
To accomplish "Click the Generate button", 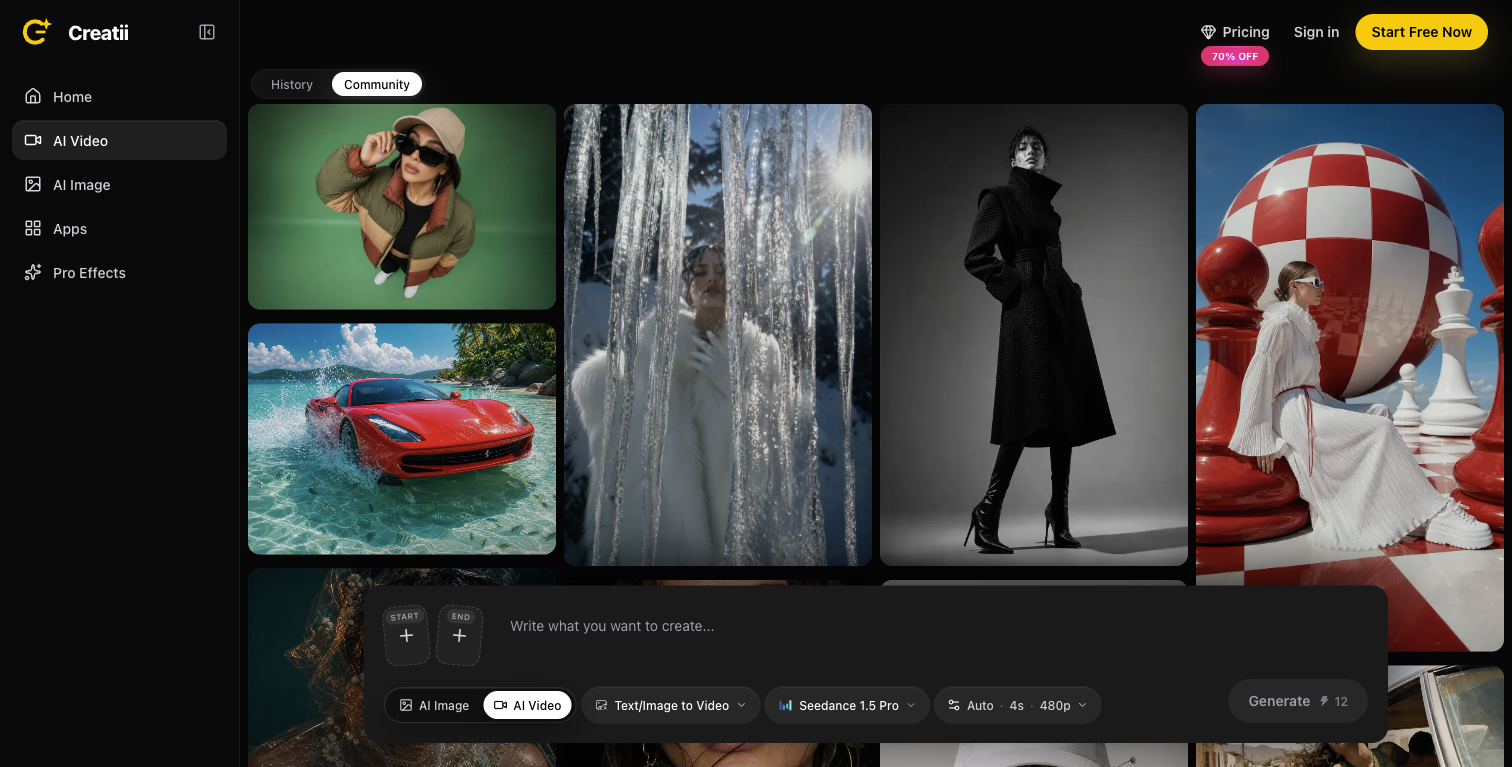I will pos(1298,701).
